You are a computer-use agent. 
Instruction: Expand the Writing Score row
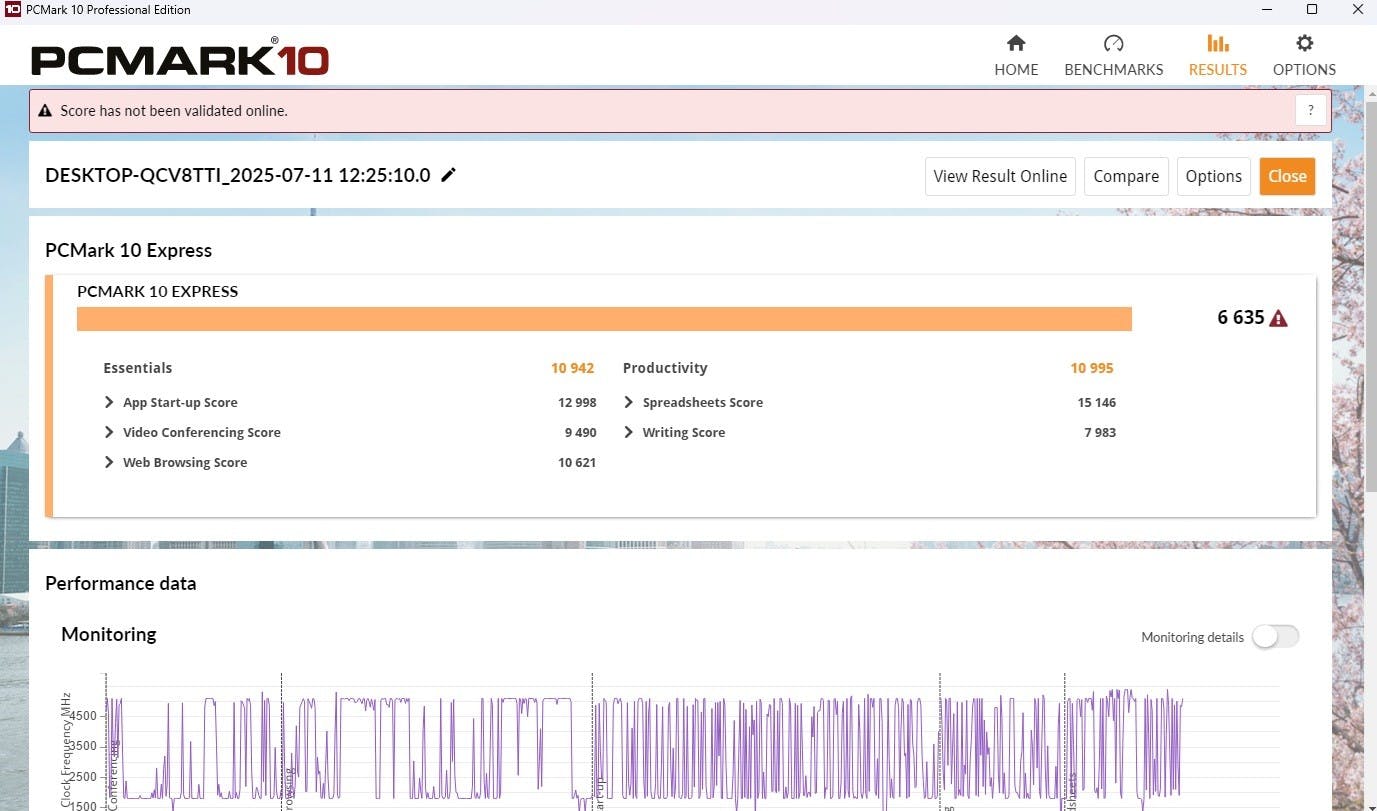tap(628, 432)
